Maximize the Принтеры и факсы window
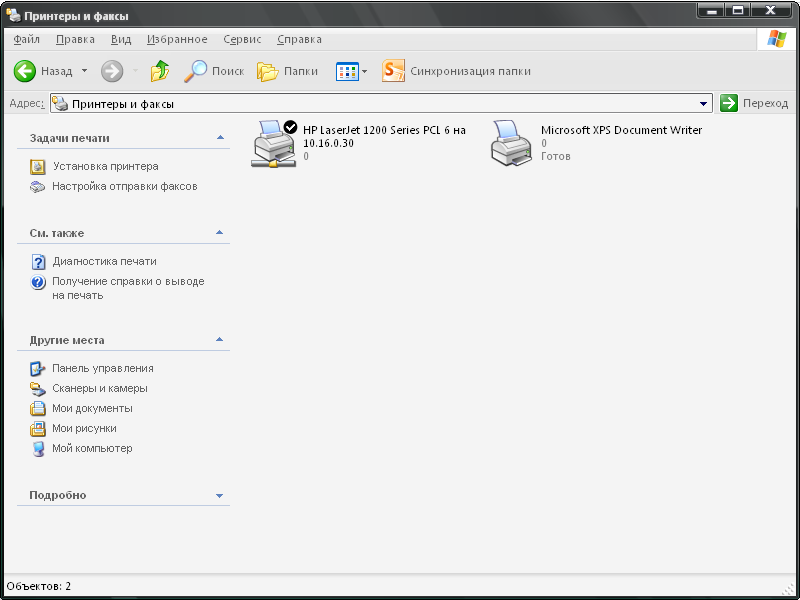Image resolution: width=800 pixels, height=600 pixels. tap(738, 11)
